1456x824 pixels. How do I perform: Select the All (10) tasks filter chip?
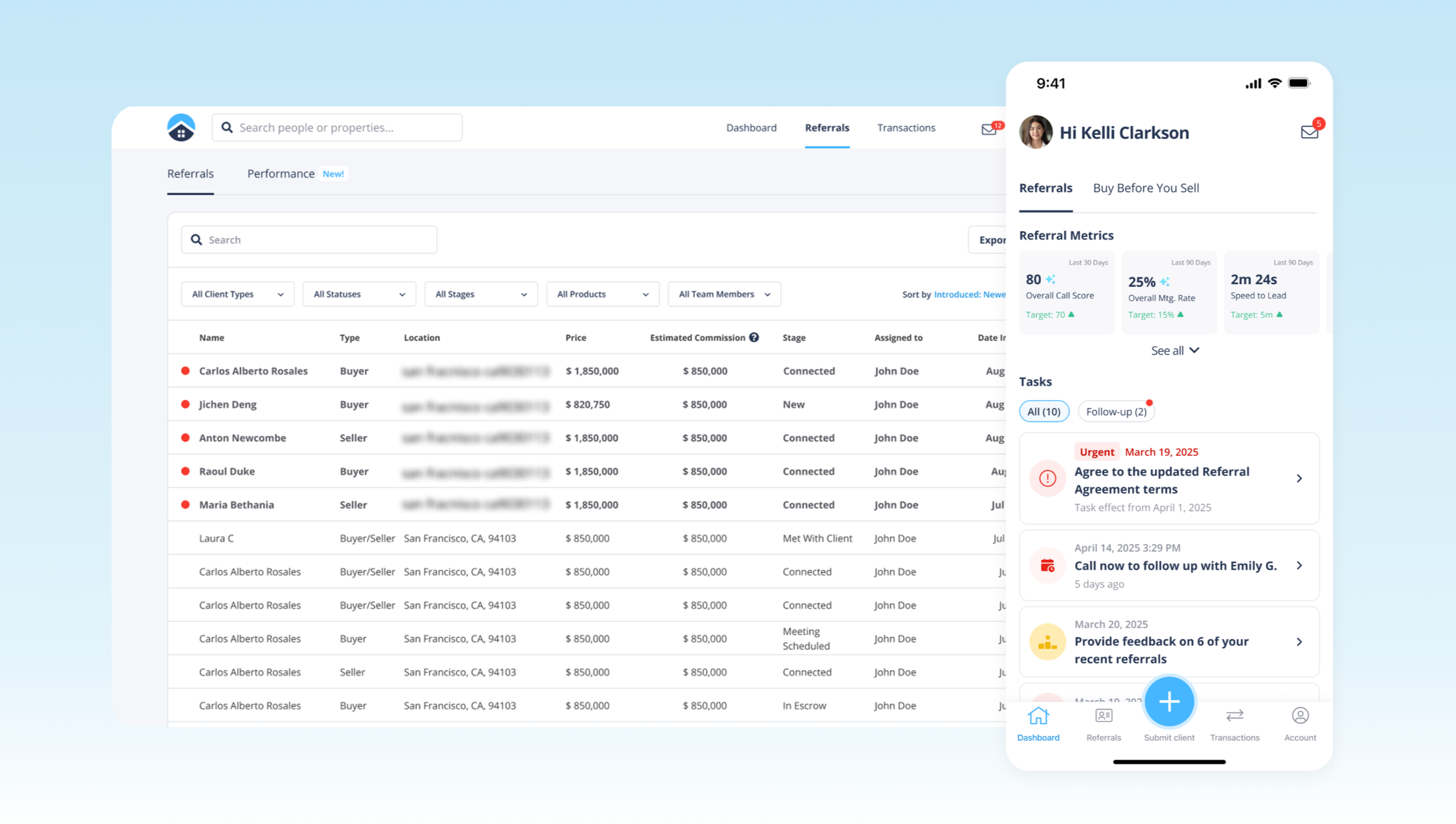[1044, 412]
